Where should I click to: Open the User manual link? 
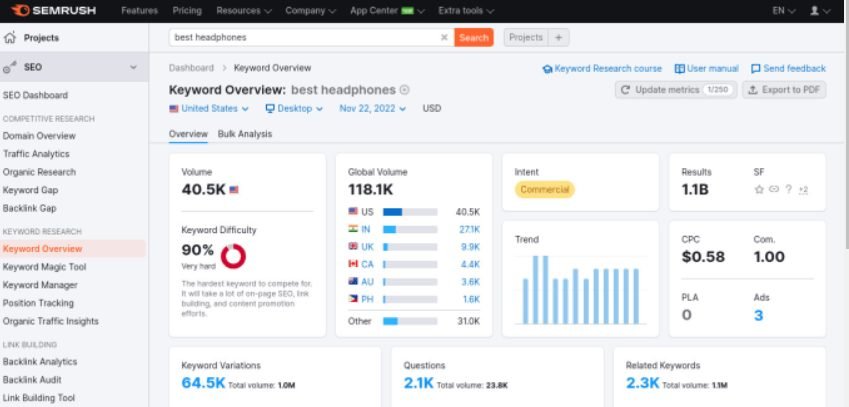tap(707, 69)
